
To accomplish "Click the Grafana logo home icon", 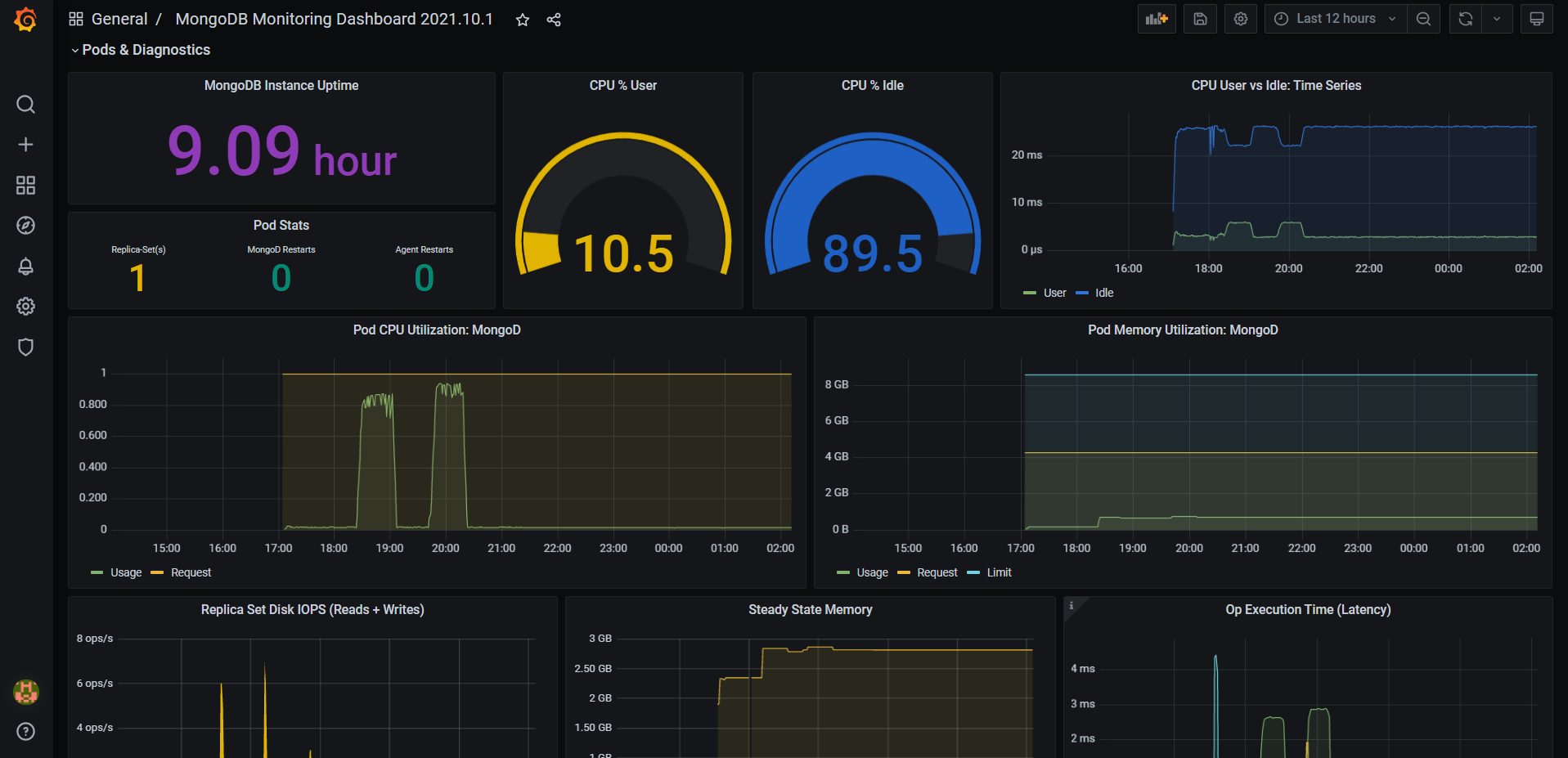I will point(26,19).
